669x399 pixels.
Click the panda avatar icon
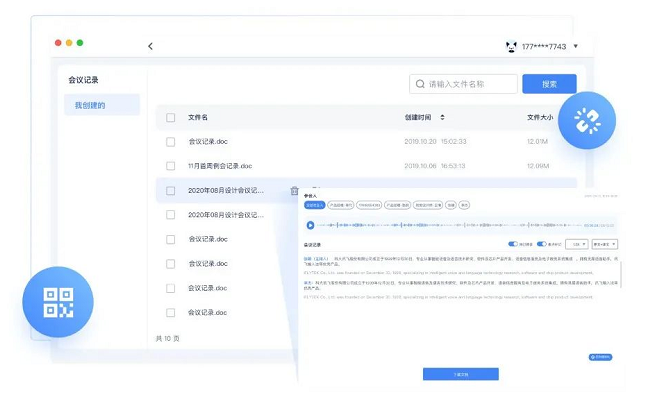click(x=511, y=46)
